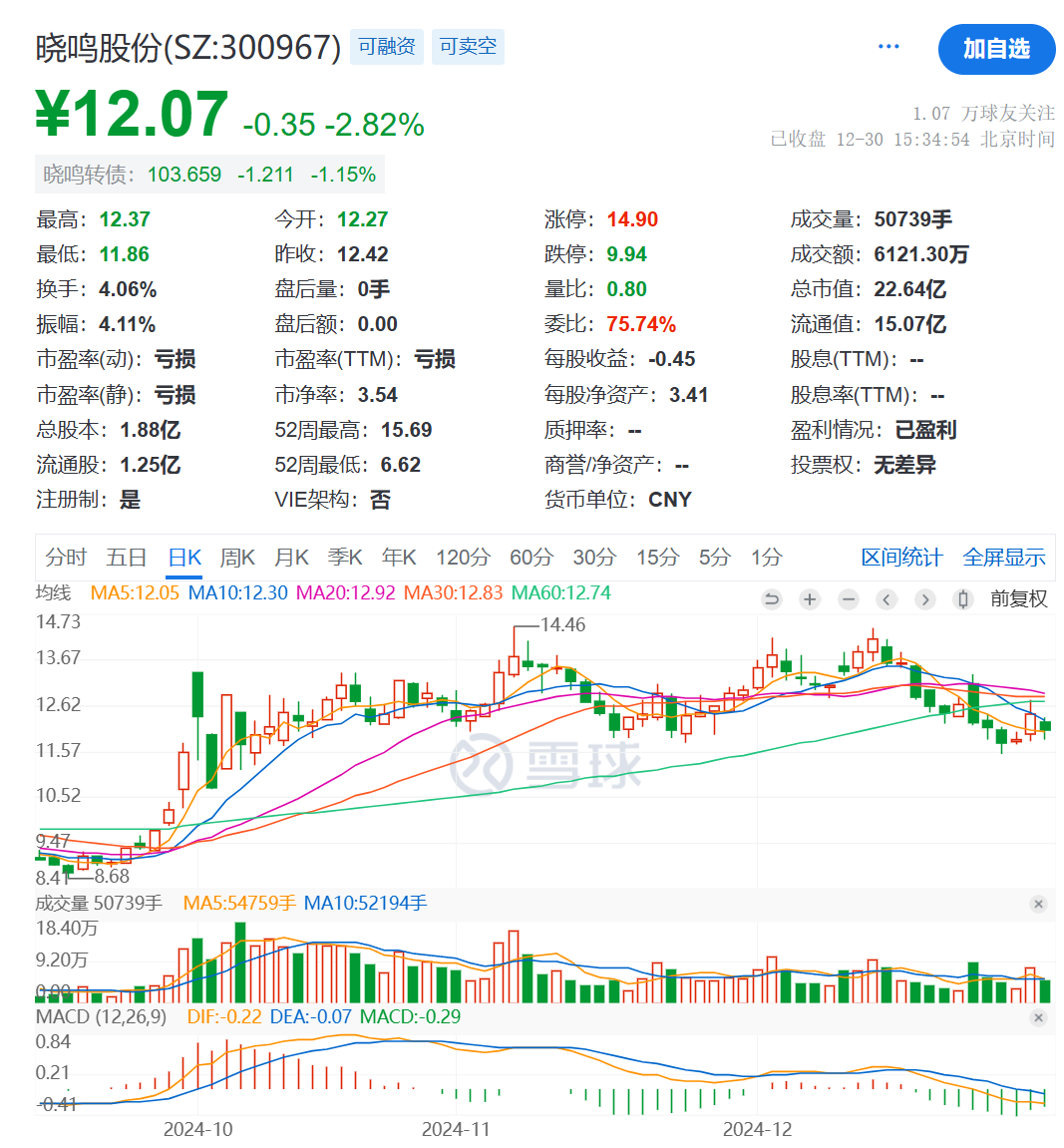Click the stock title 晓鸣股份(SZ:300967)

[188, 48]
